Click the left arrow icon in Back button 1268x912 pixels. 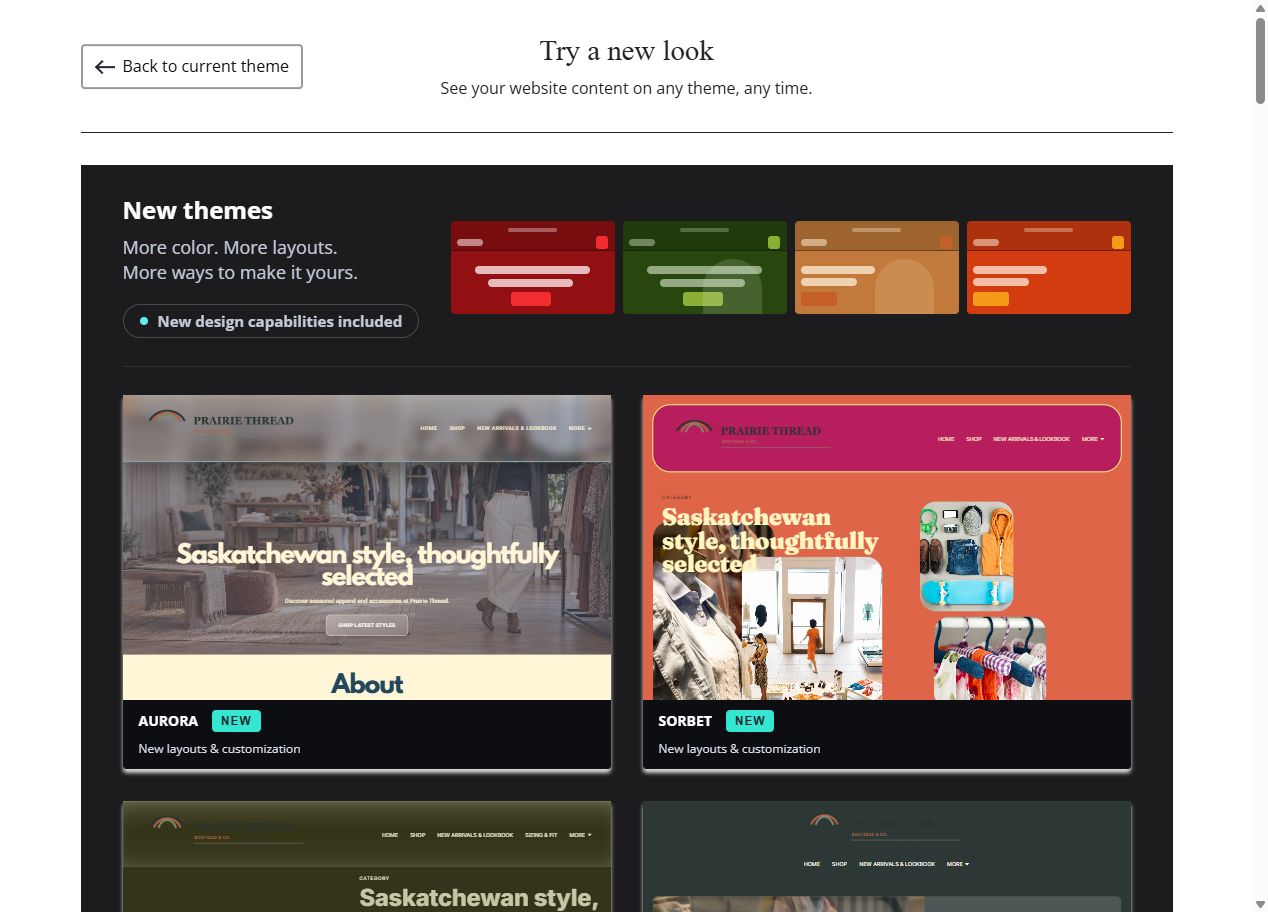point(105,67)
